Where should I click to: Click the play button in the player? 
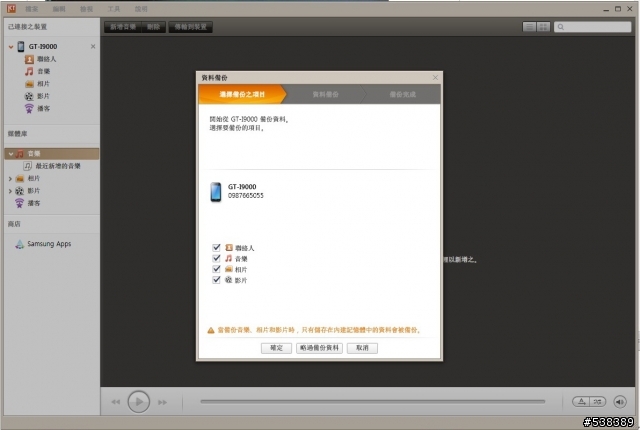click(x=138, y=402)
